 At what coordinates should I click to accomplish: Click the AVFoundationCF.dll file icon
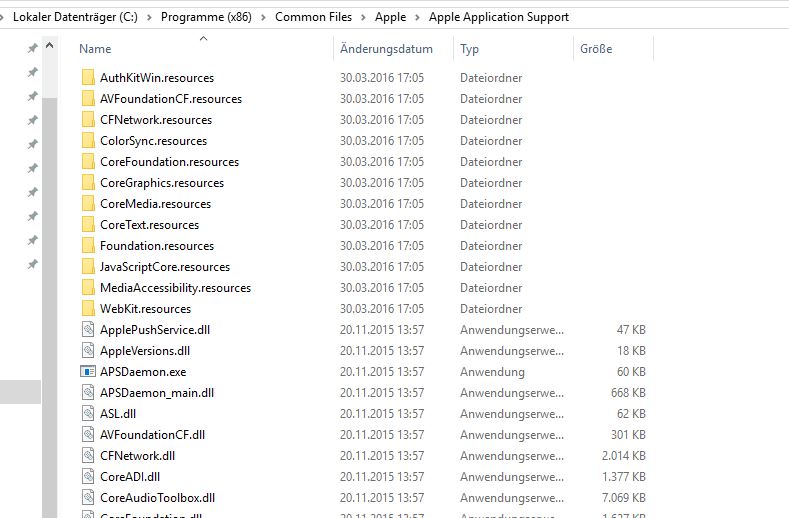pos(88,434)
